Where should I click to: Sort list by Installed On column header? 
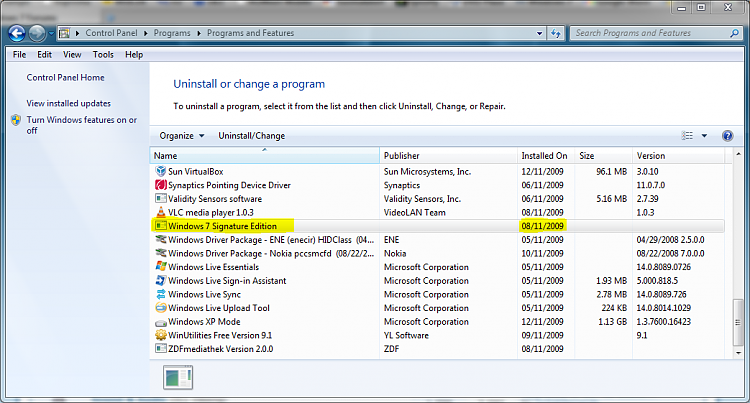[x=546, y=156]
